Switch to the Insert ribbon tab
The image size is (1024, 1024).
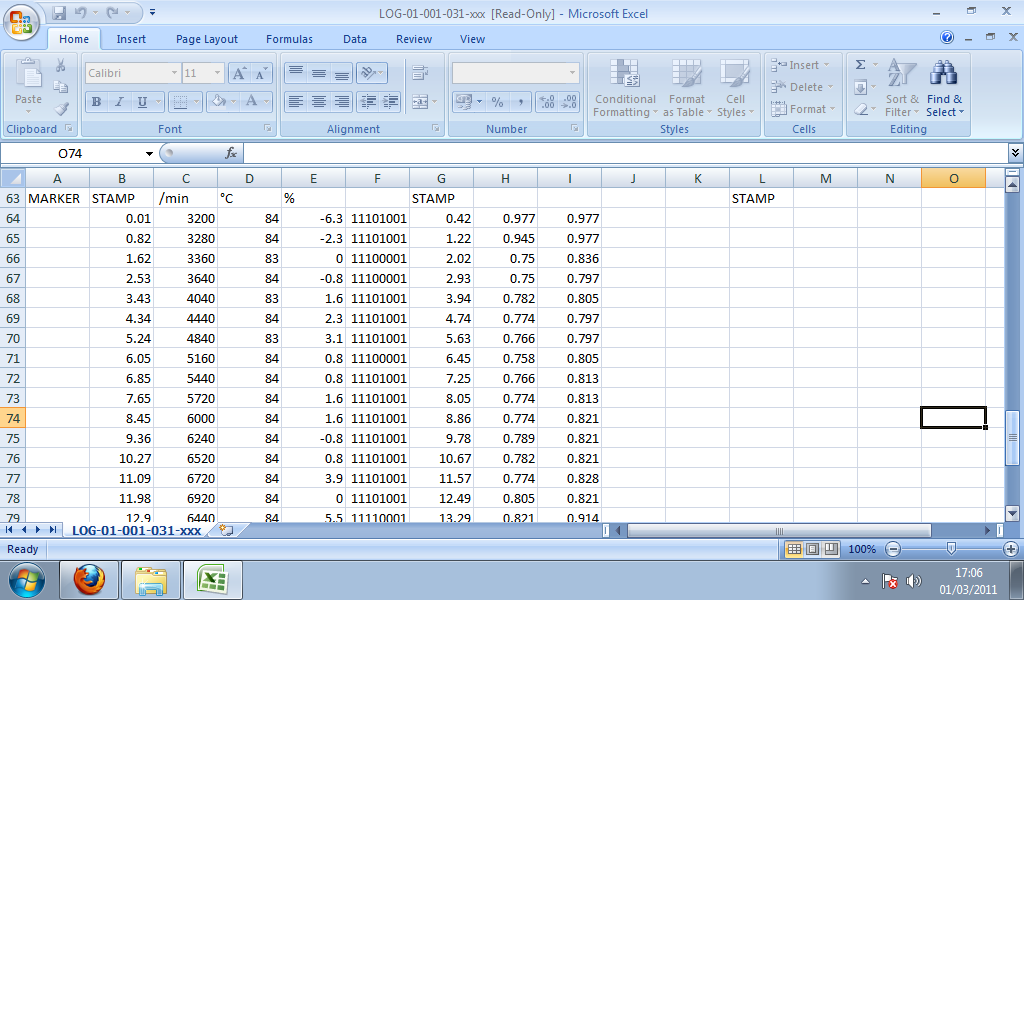click(x=131, y=39)
